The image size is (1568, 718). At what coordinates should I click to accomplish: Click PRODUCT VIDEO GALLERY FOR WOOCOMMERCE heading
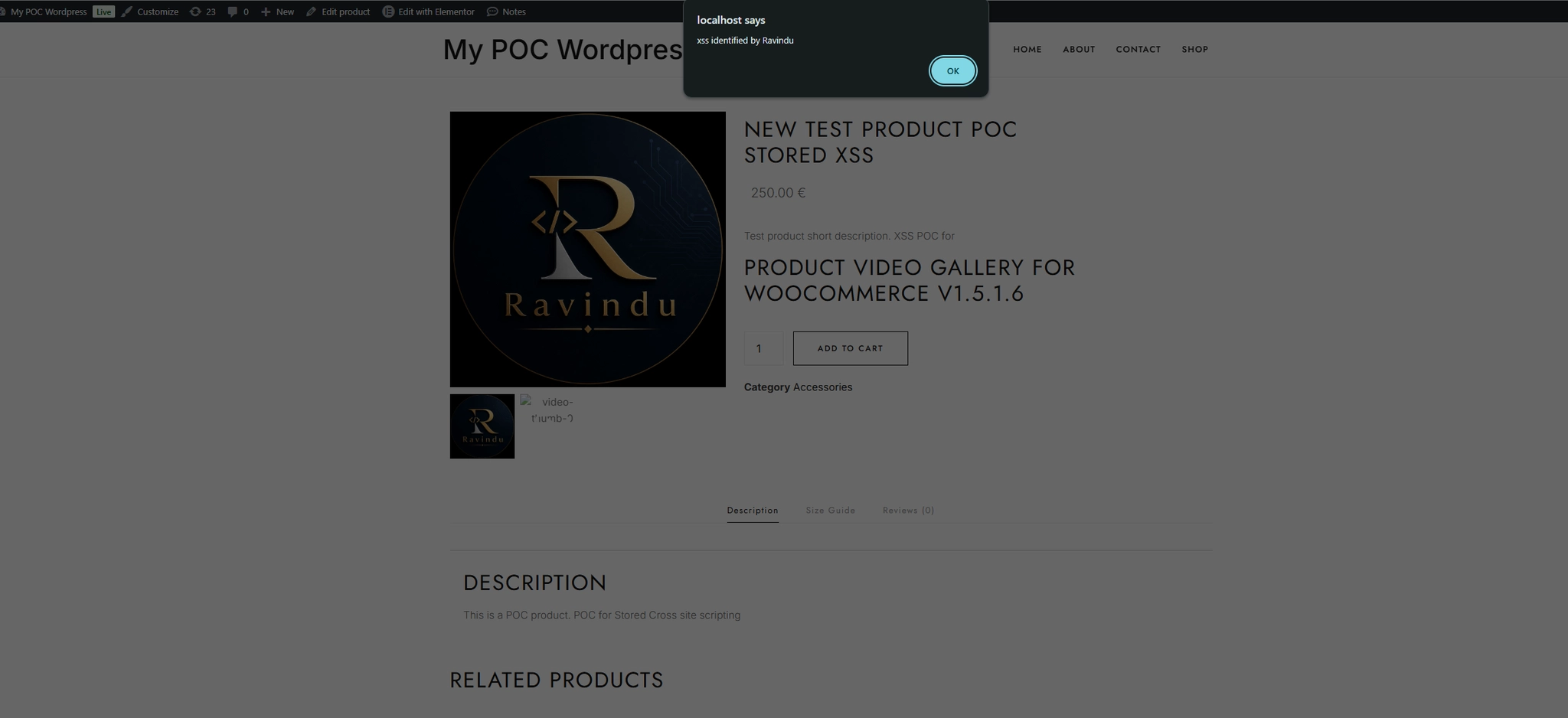910,280
